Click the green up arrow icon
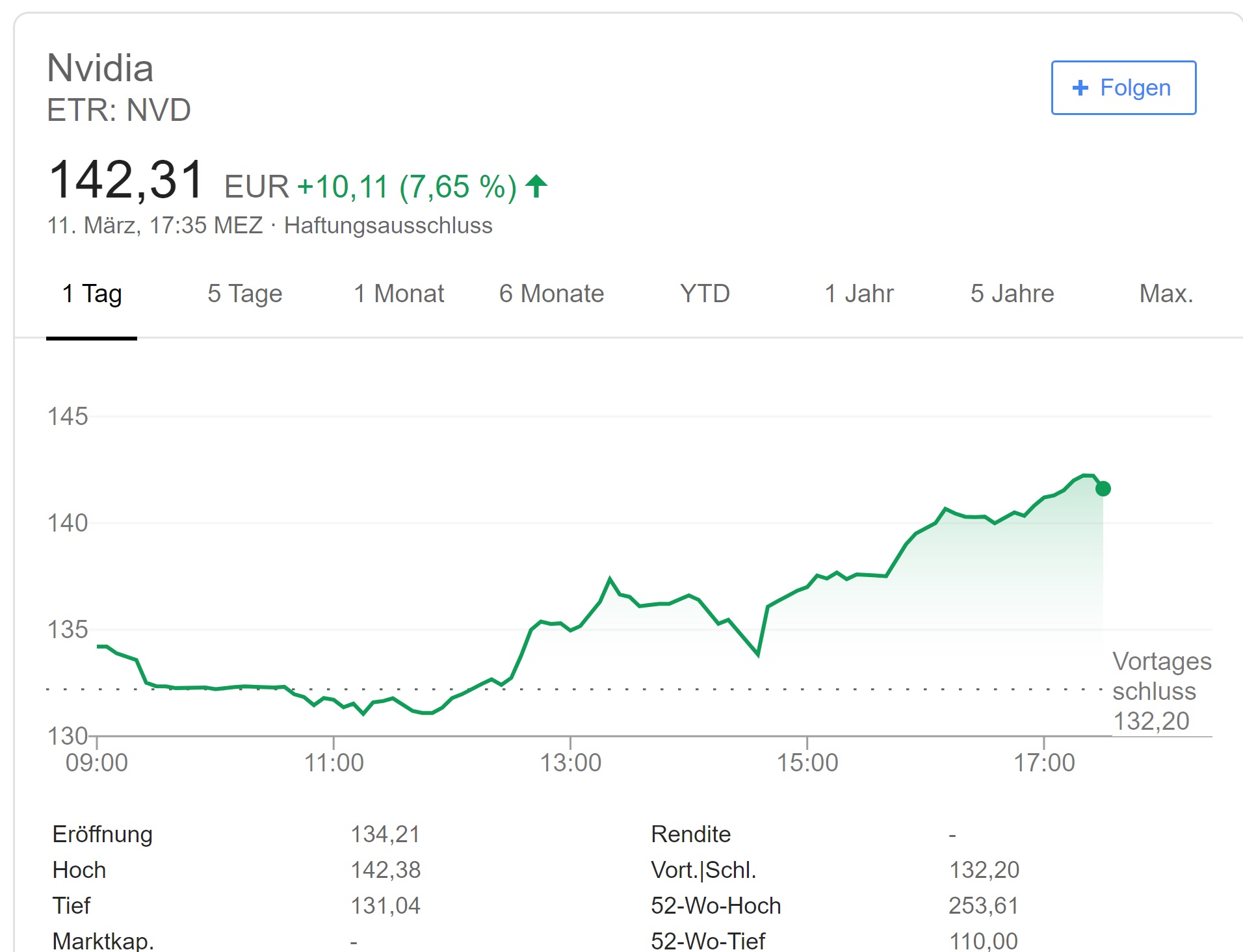Image resolution: width=1243 pixels, height=952 pixels. point(536,187)
